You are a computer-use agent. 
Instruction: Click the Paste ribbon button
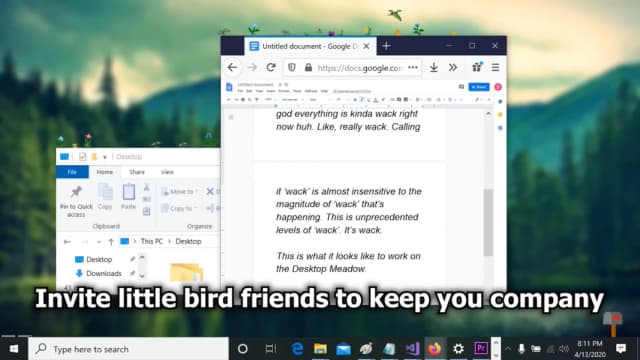[129, 197]
